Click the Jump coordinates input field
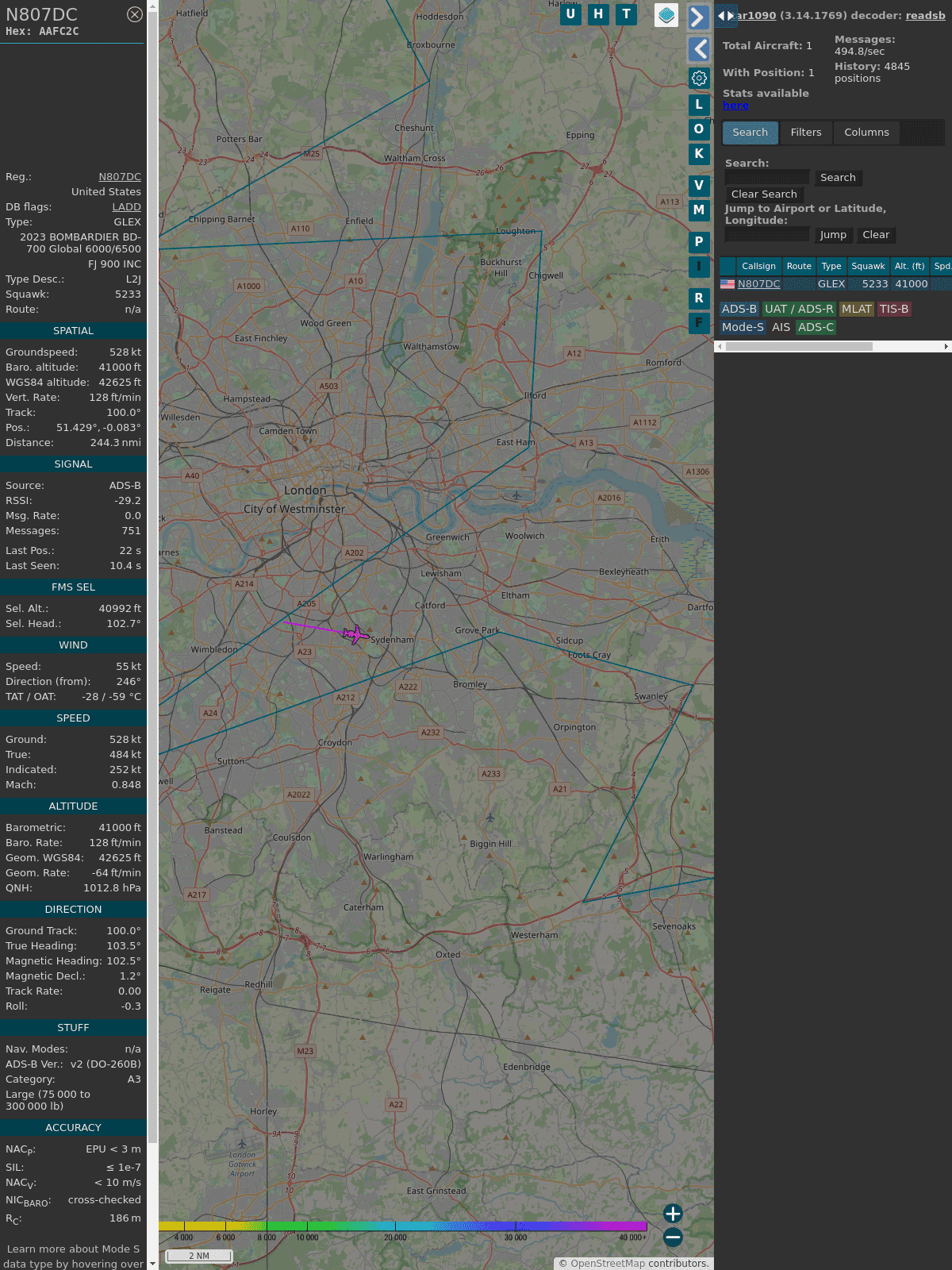Screen dimensions: 952x1270 pos(767,235)
